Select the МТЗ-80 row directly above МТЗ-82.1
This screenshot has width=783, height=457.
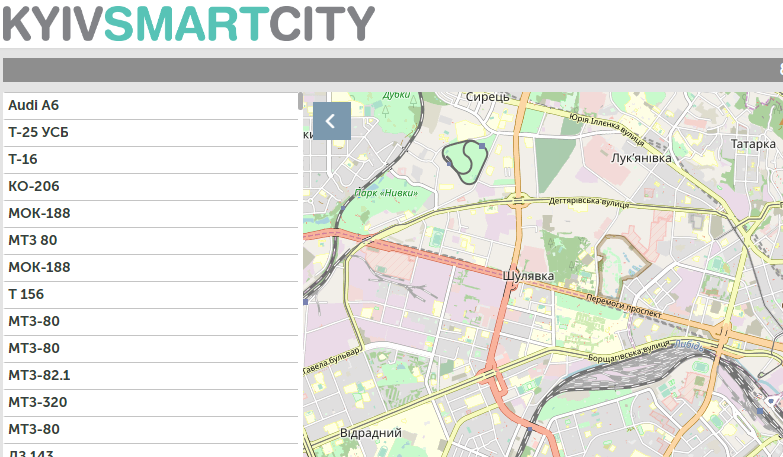coord(151,349)
